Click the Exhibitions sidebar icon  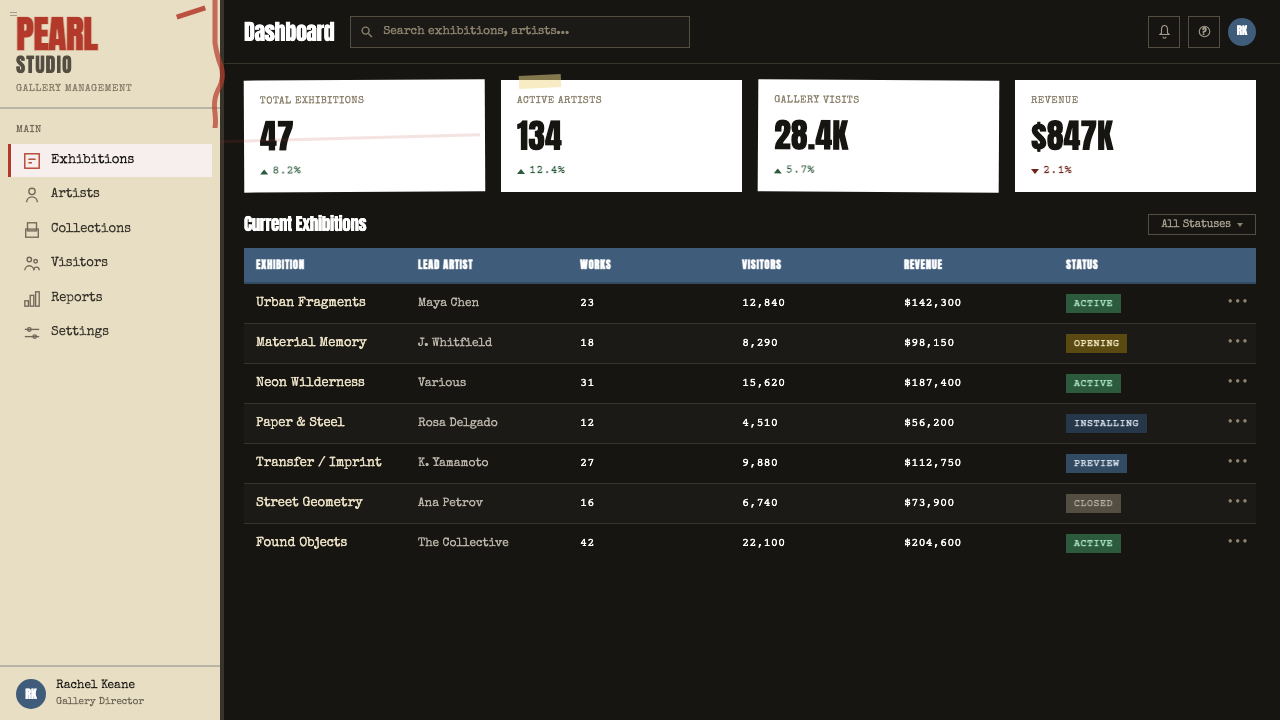[32, 160]
